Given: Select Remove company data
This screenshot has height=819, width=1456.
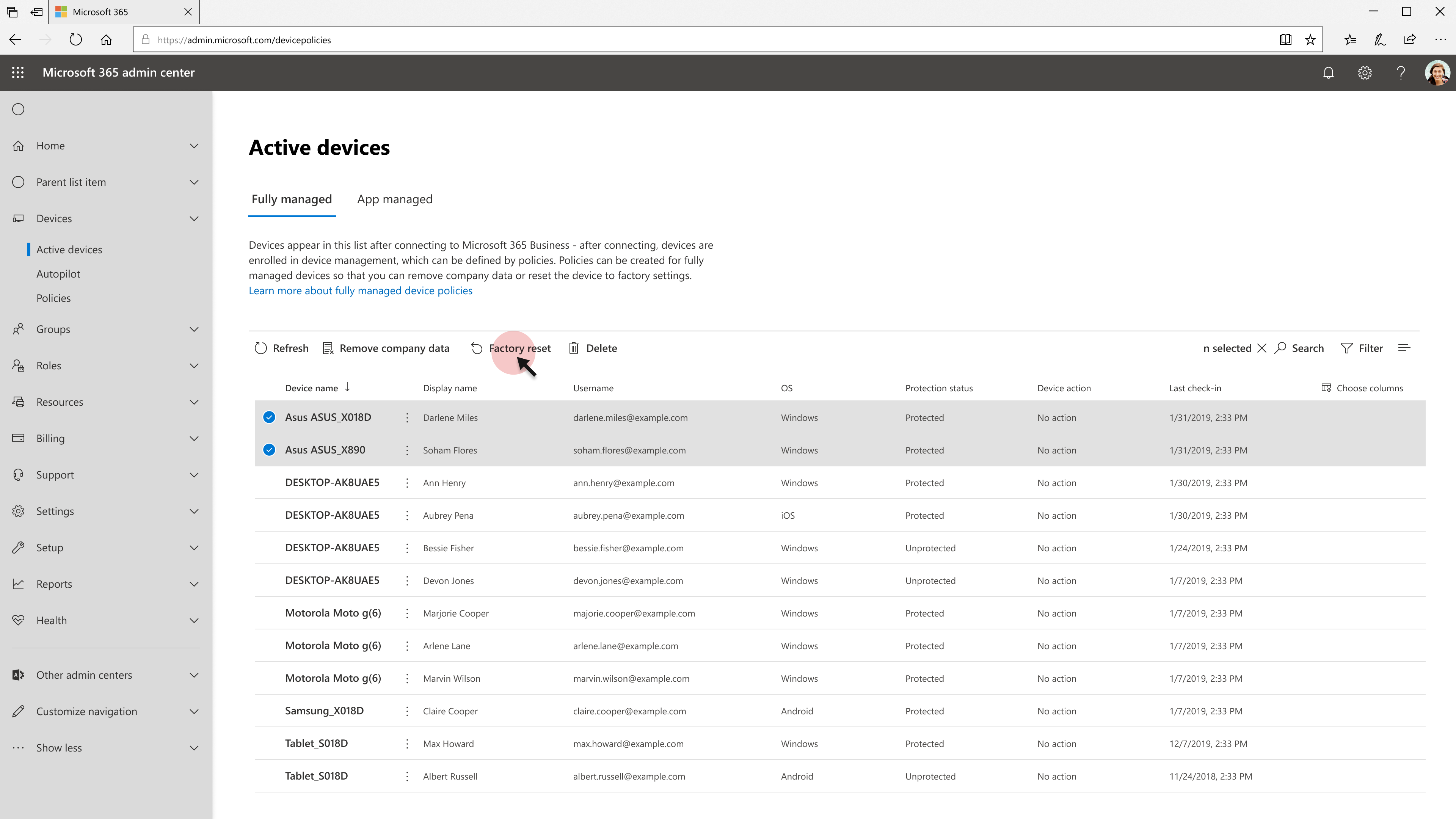Looking at the screenshot, I should pyautogui.click(x=386, y=348).
